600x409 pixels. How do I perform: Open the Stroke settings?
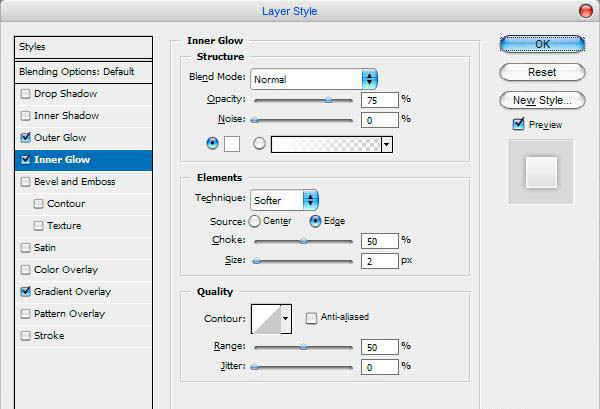(49, 336)
